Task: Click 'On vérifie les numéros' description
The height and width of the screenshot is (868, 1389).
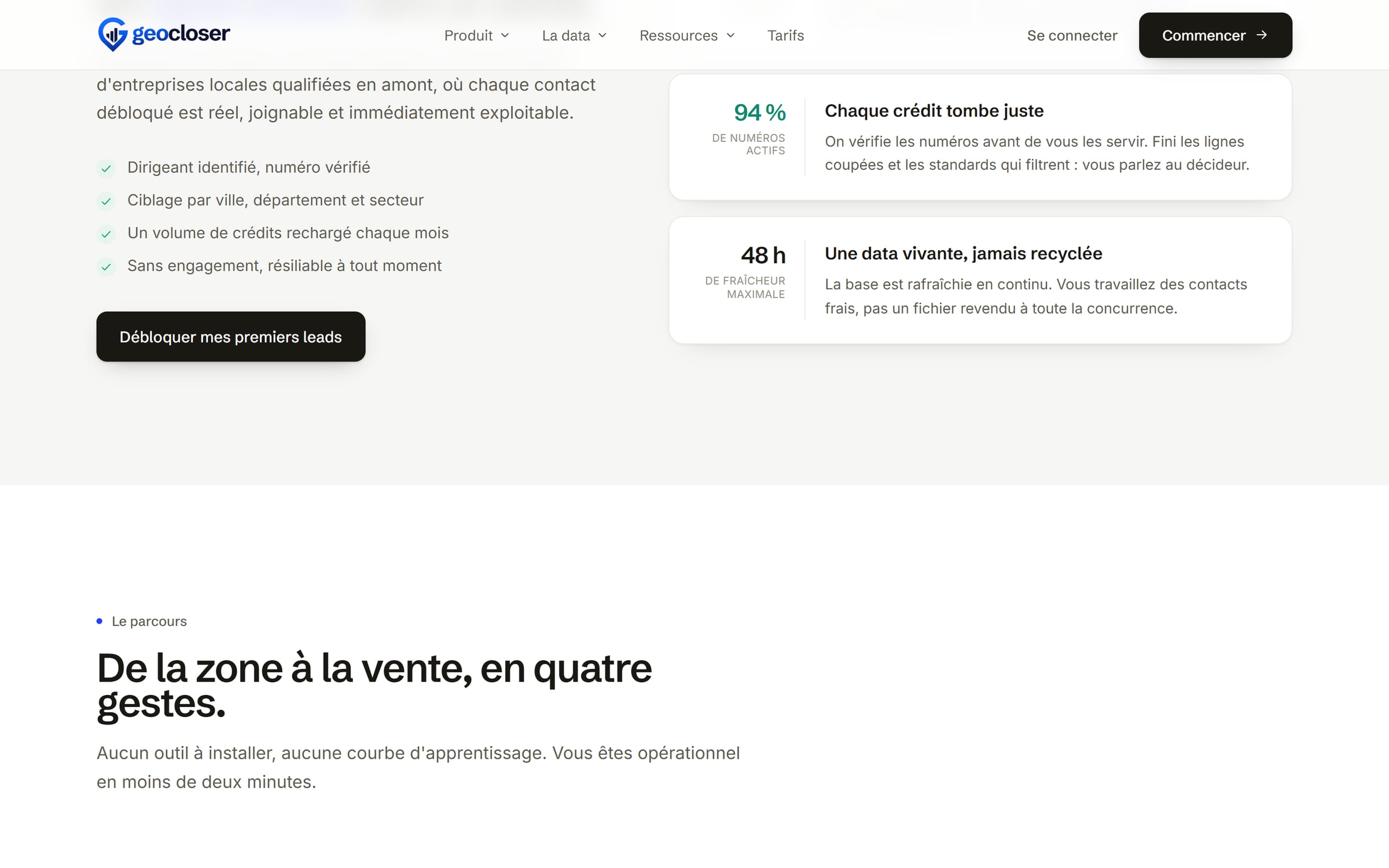Action: click(1037, 153)
